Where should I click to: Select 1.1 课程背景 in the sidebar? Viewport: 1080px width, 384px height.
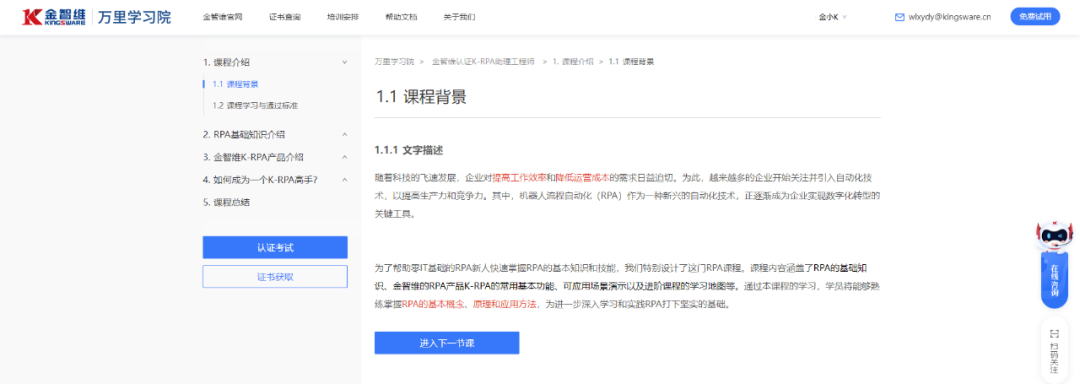[x=236, y=84]
